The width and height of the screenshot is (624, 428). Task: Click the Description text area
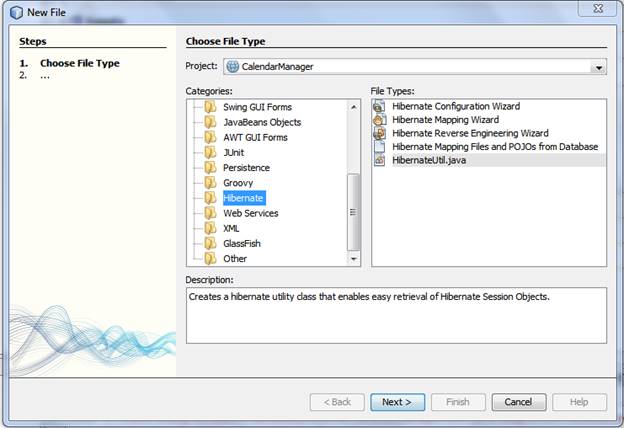click(x=396, y=315)
